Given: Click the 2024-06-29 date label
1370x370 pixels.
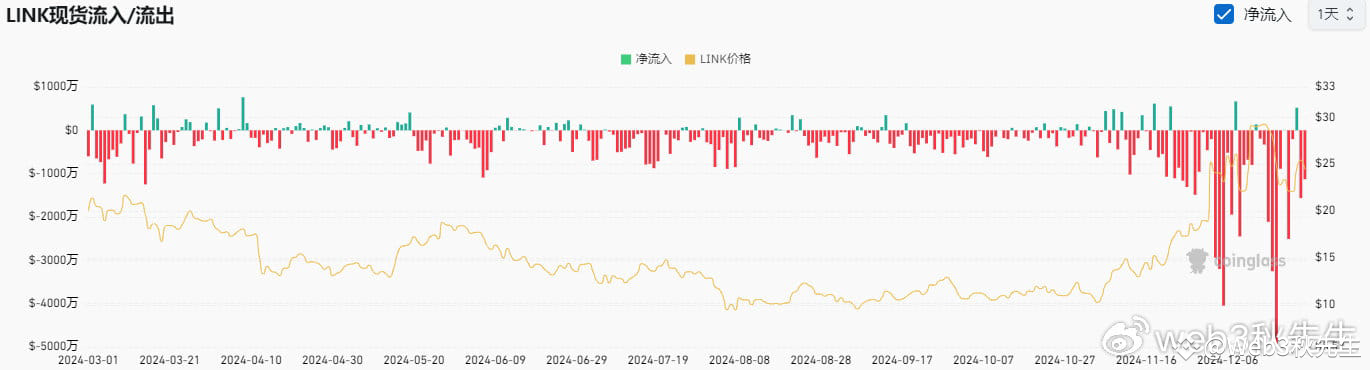Looking at the screenshot, I should click(577, 359).
